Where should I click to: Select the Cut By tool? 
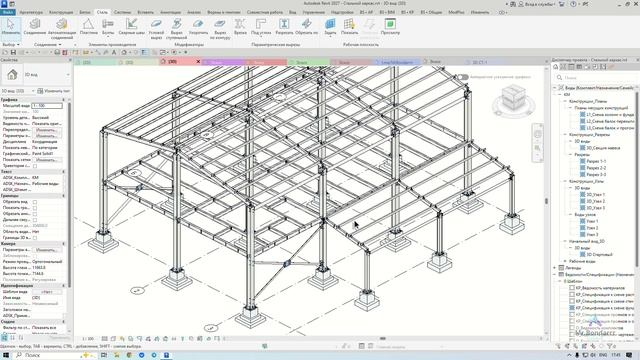306,27
